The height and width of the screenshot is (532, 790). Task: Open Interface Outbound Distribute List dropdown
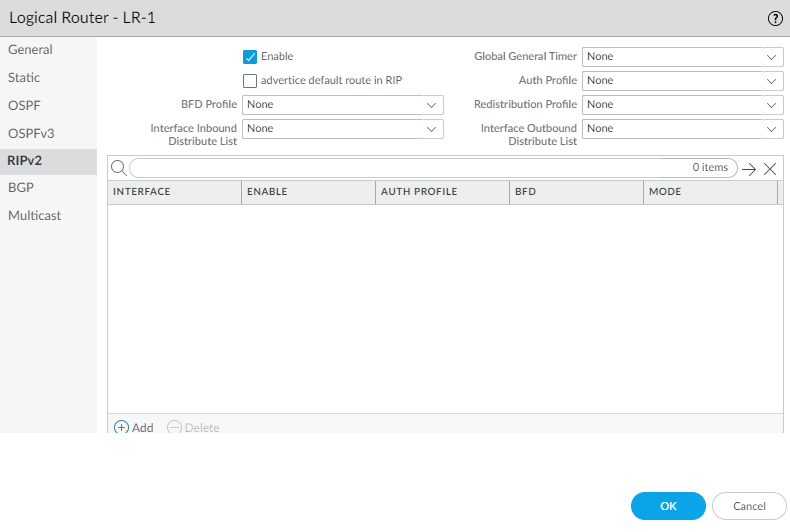click(x=682, y=128)
